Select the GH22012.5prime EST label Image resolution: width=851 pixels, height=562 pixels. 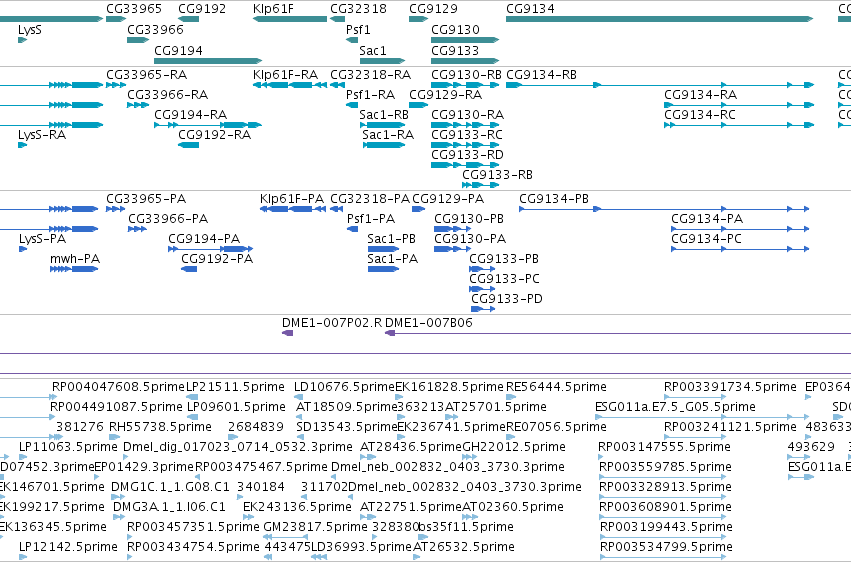point(514,447)
